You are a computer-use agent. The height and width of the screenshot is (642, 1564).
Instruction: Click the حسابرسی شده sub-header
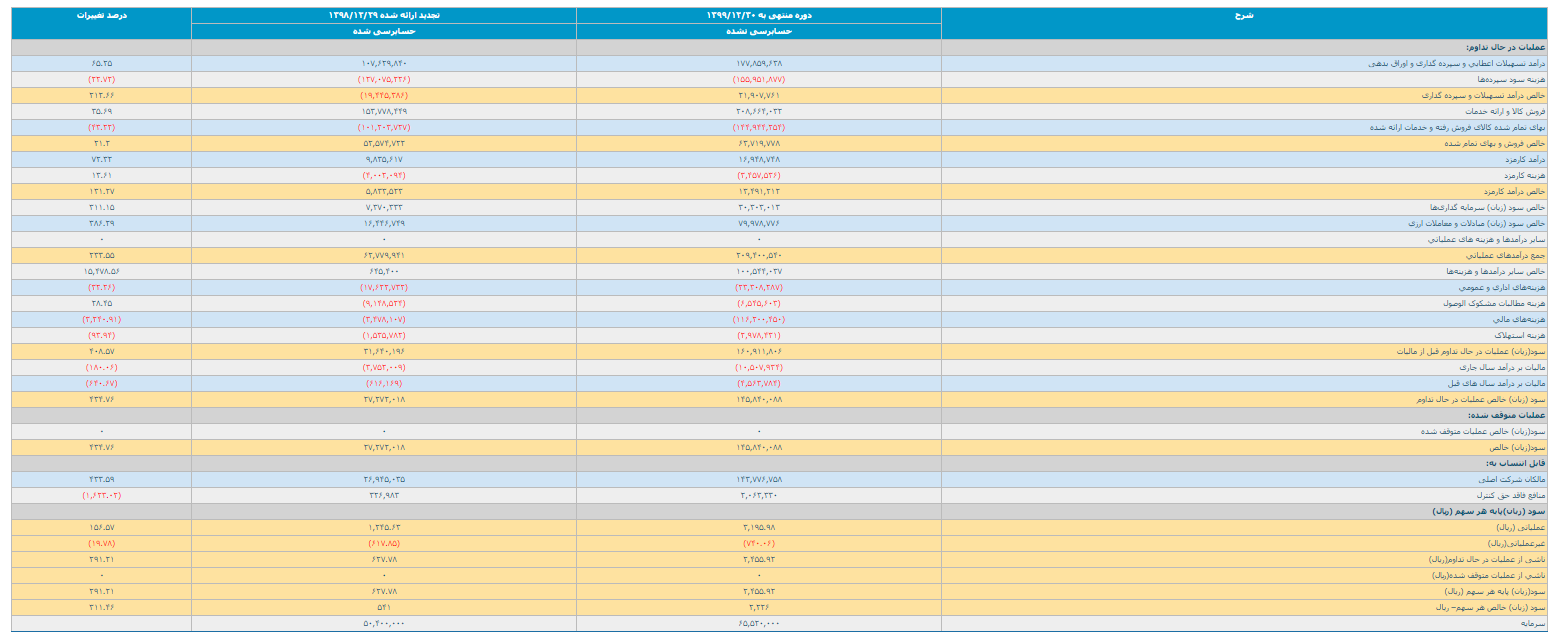[x=384, y=31]
